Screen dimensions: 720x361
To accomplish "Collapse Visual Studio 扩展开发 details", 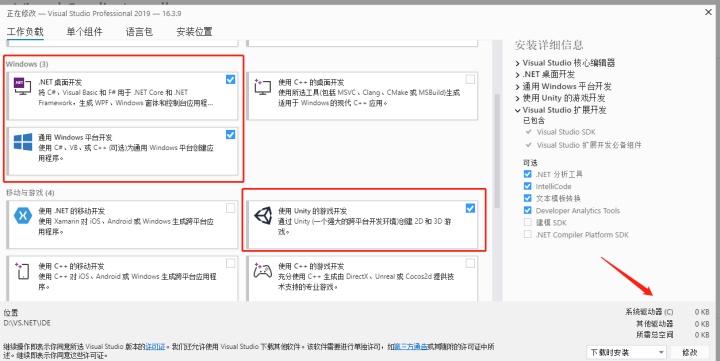I will (x=518, y=110).
